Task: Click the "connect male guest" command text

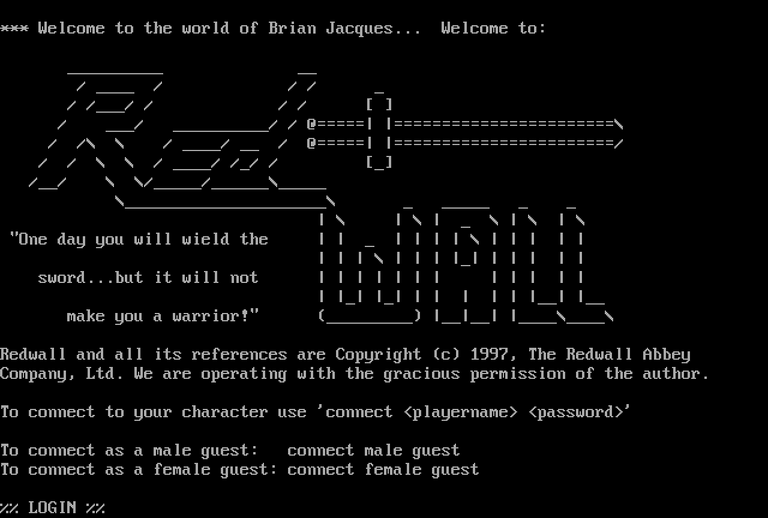Action: 373,450
